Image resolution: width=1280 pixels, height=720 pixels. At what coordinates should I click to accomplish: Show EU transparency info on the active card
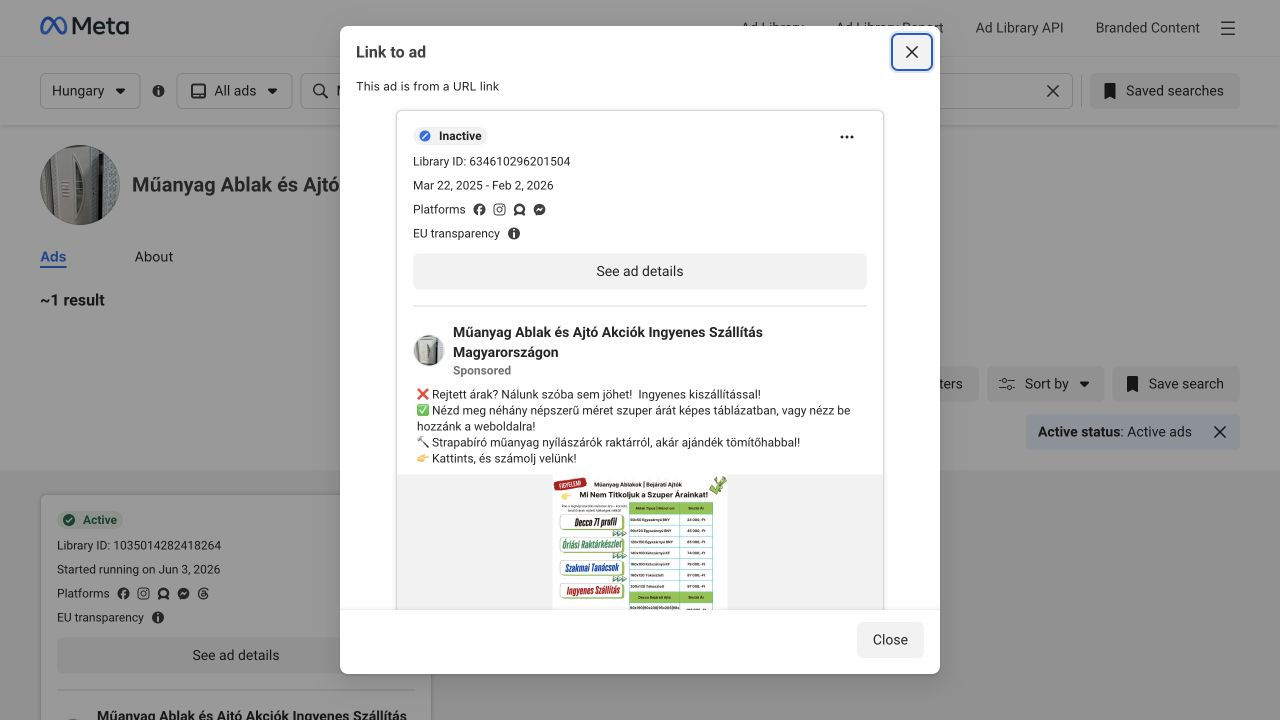(x=158, y=618)
